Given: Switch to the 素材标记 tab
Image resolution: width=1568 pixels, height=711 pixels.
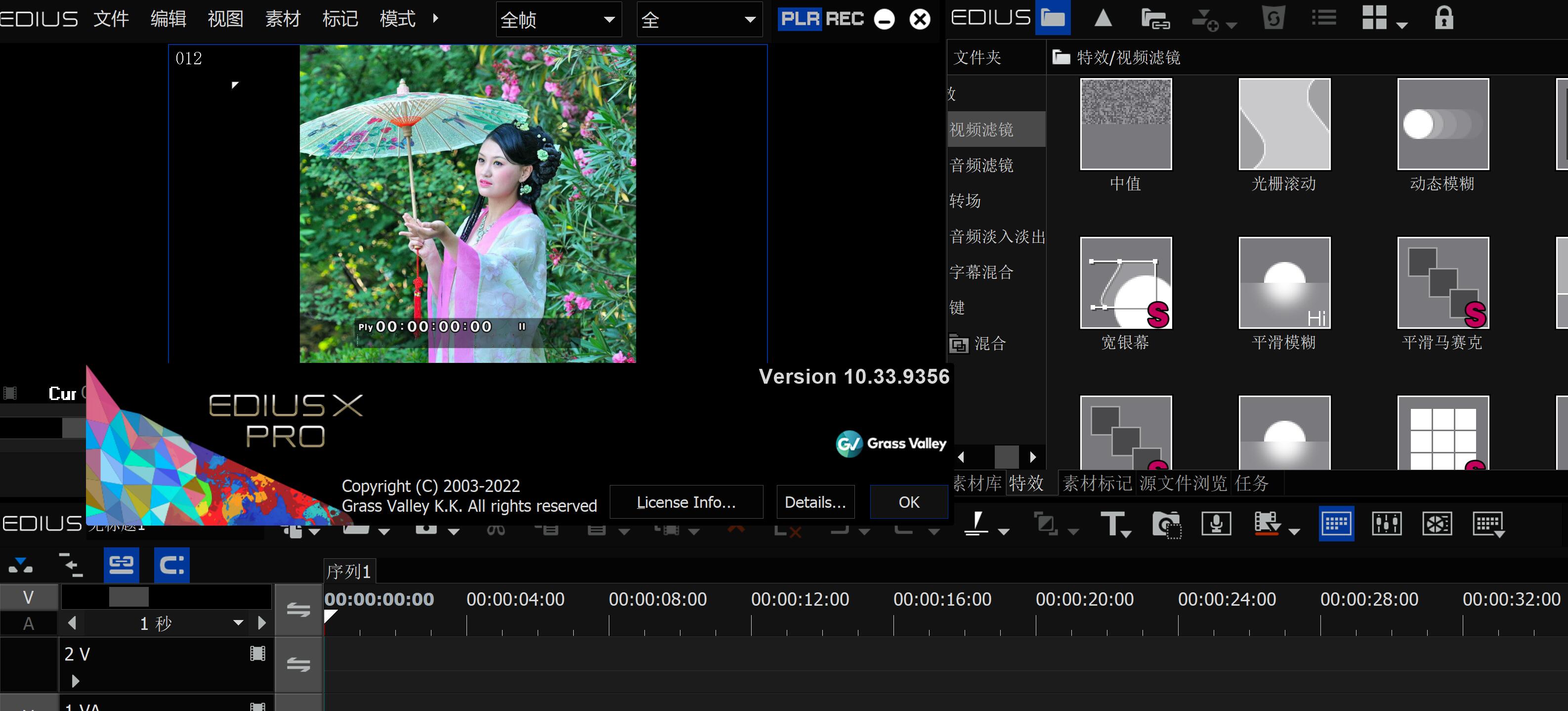Looking at the screenshot, I should point(1098,483).
